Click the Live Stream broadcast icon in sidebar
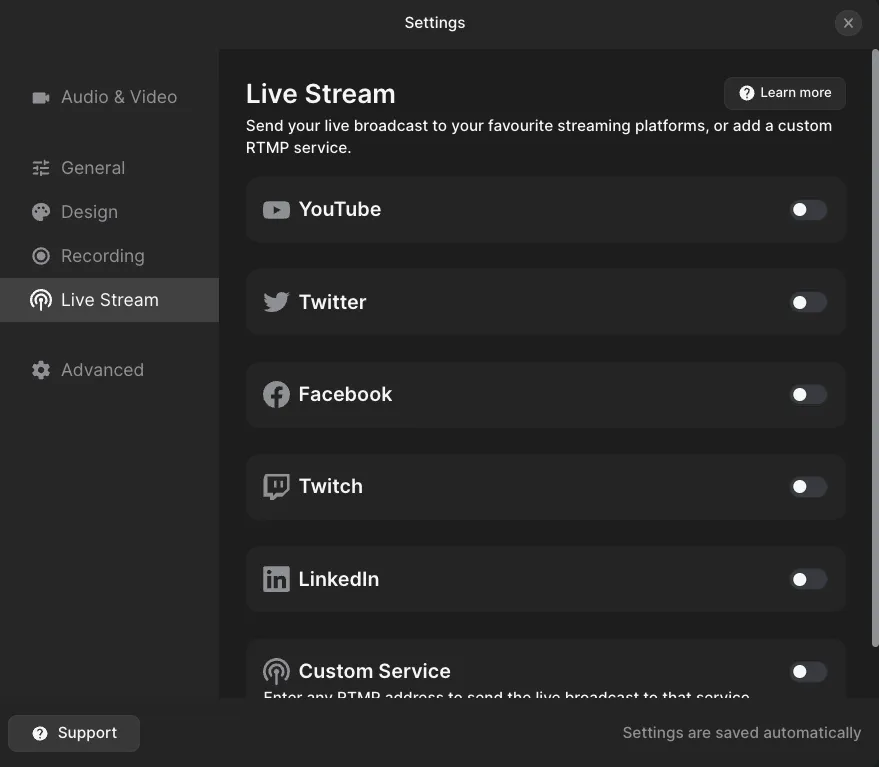 (41, 300)
